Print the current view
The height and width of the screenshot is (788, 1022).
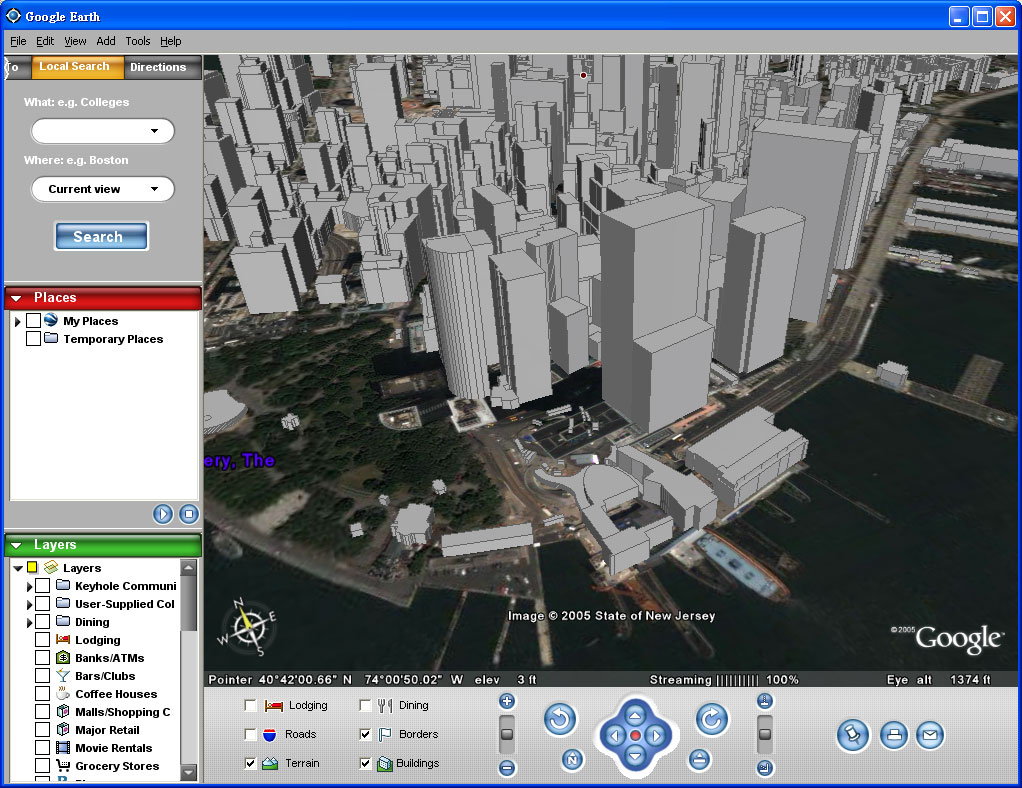894,735
